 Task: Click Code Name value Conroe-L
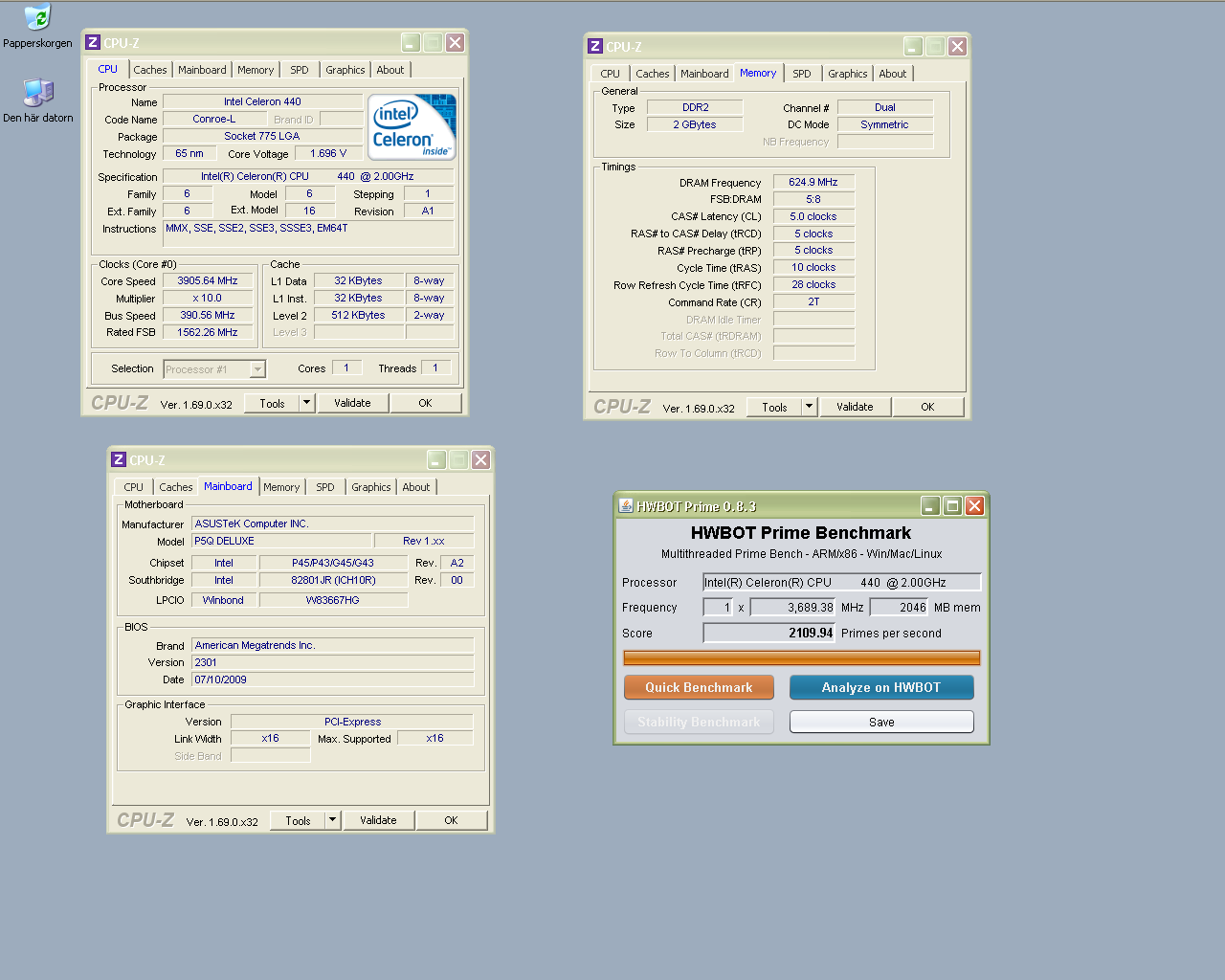coord(214,119)
